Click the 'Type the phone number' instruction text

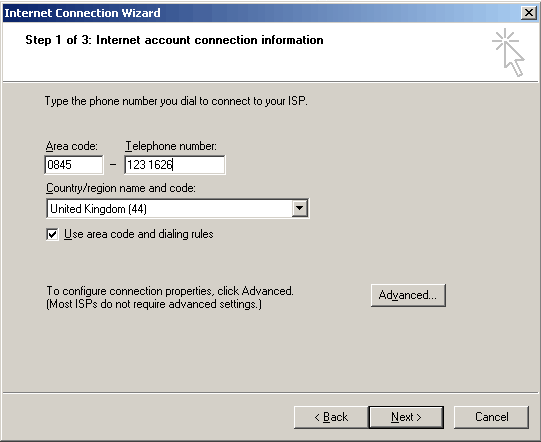coord(176,101)
